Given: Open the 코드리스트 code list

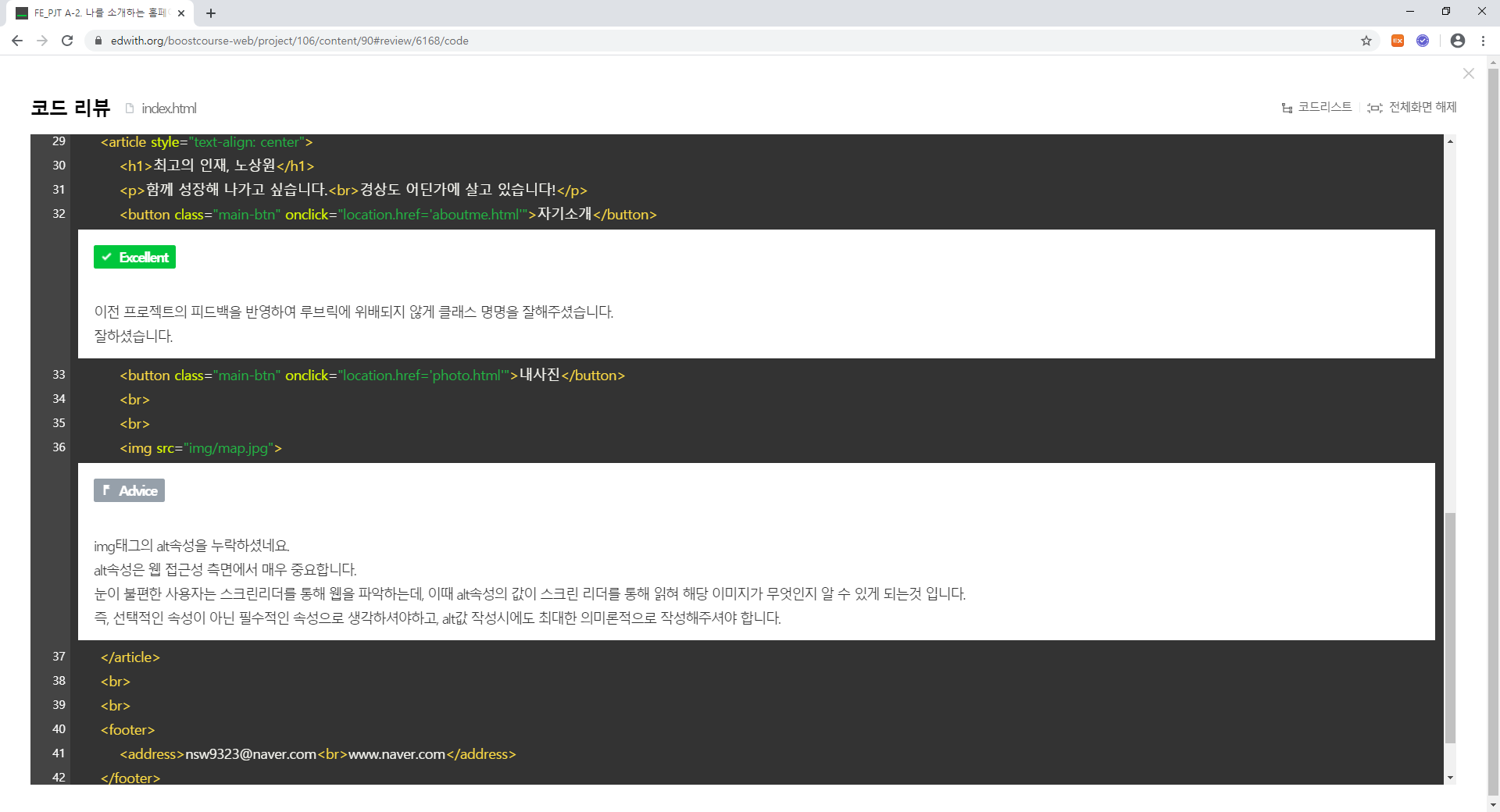Looking at the screenshot, I should pyautogui.click(x=1317, y=107).
